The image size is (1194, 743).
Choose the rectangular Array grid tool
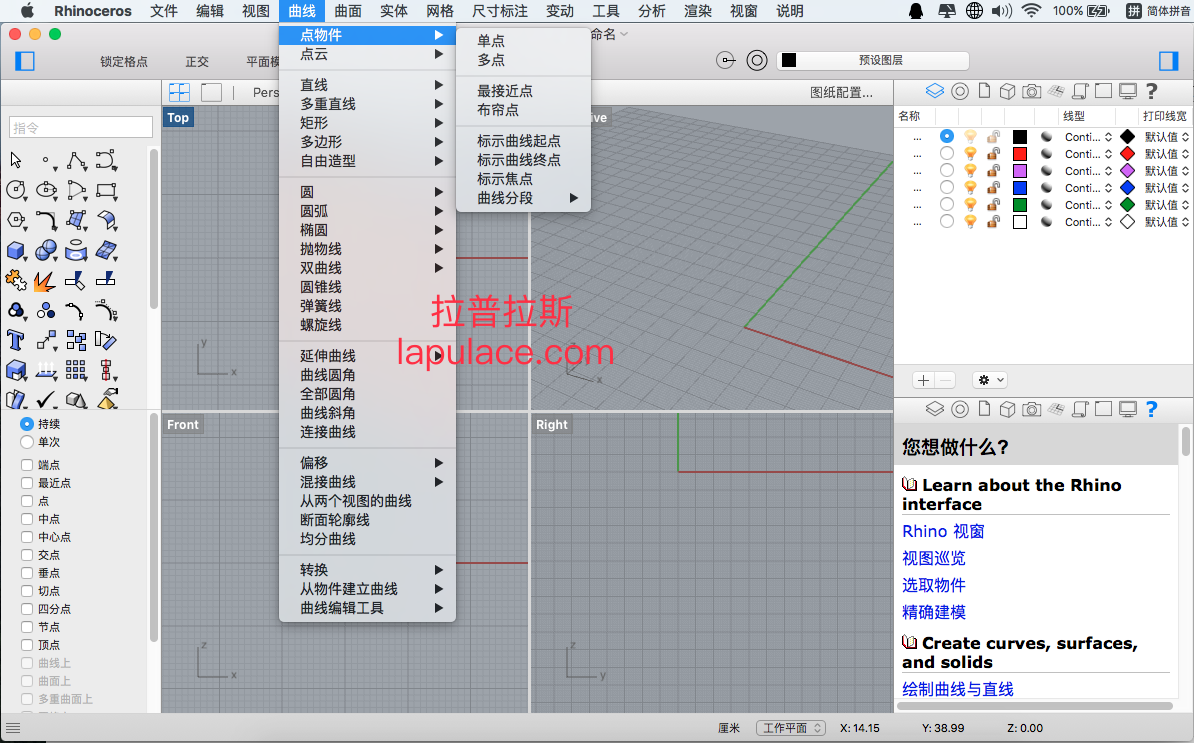click(x=75, y=370)
